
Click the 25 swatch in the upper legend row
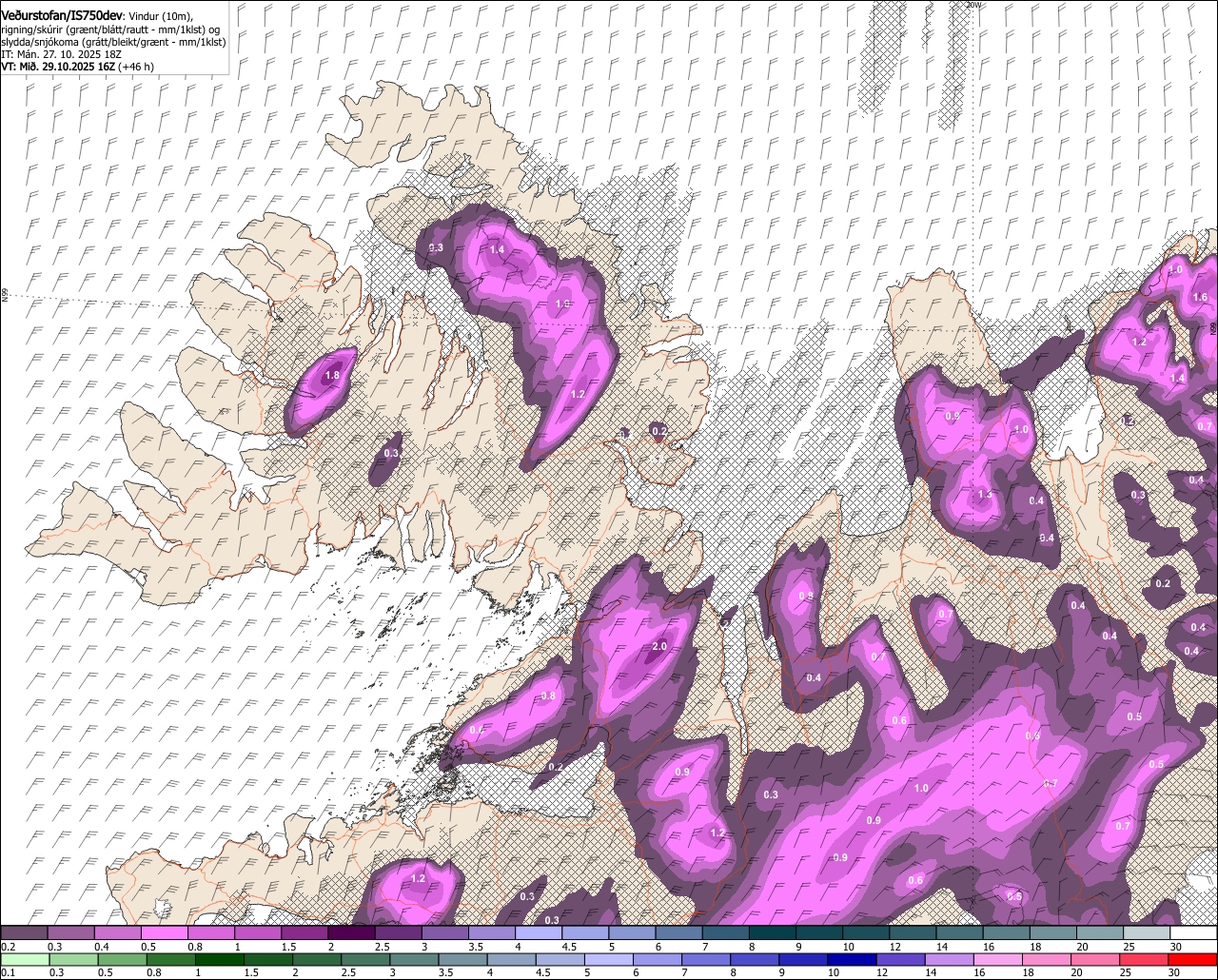[x=1148, y=932]
